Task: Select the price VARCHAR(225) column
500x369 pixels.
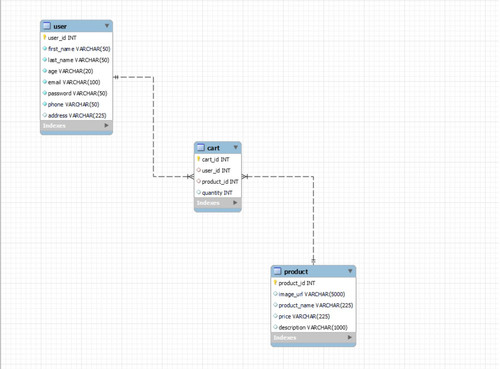Action: point(313,316)
